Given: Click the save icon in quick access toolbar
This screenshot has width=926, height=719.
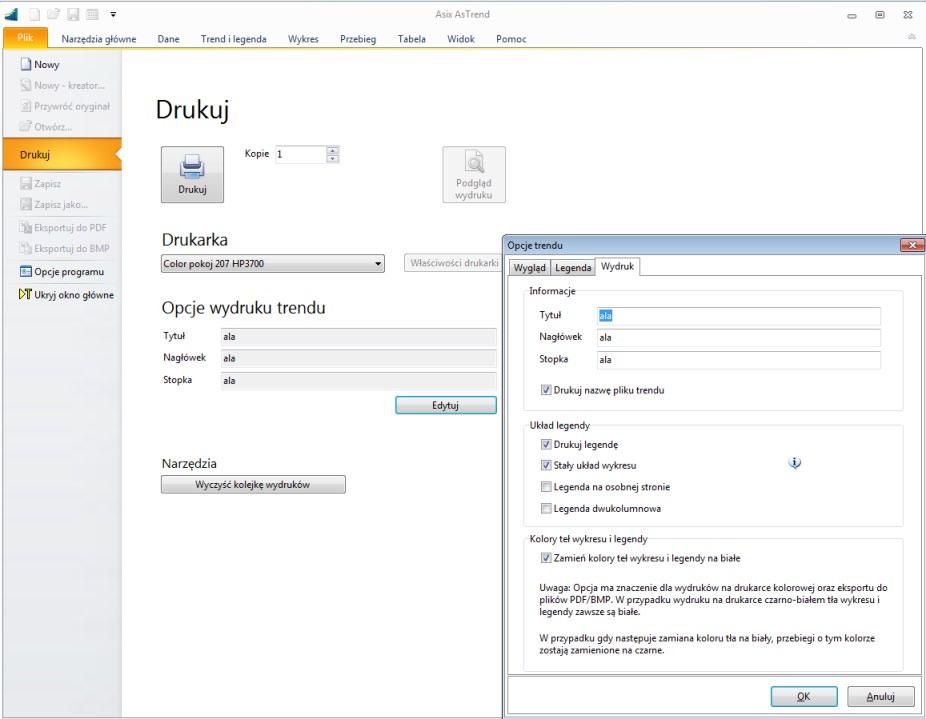Looking at the screenshot, I should click(x=73, y=14).
